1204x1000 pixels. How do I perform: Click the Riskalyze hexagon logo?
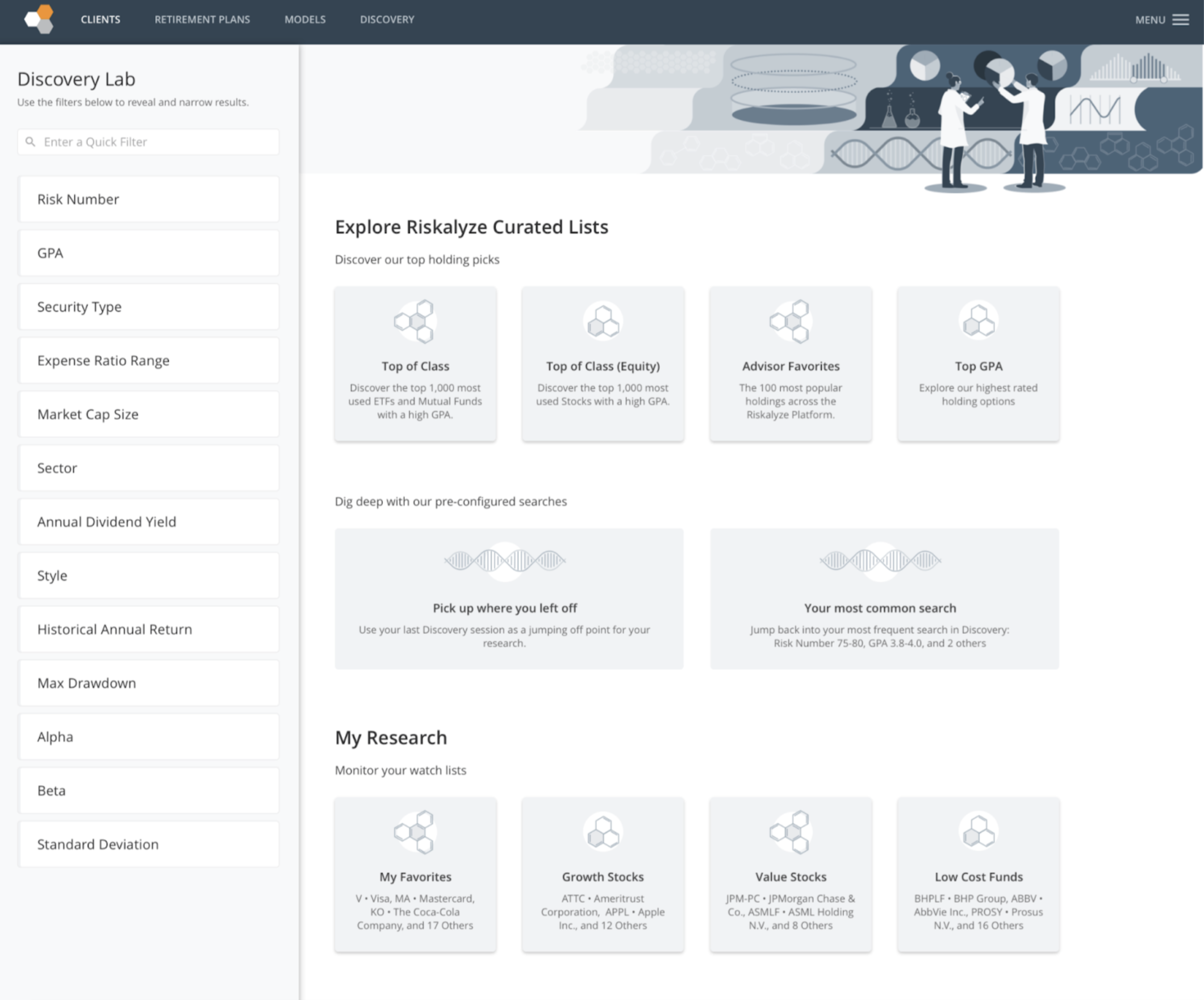39,19
